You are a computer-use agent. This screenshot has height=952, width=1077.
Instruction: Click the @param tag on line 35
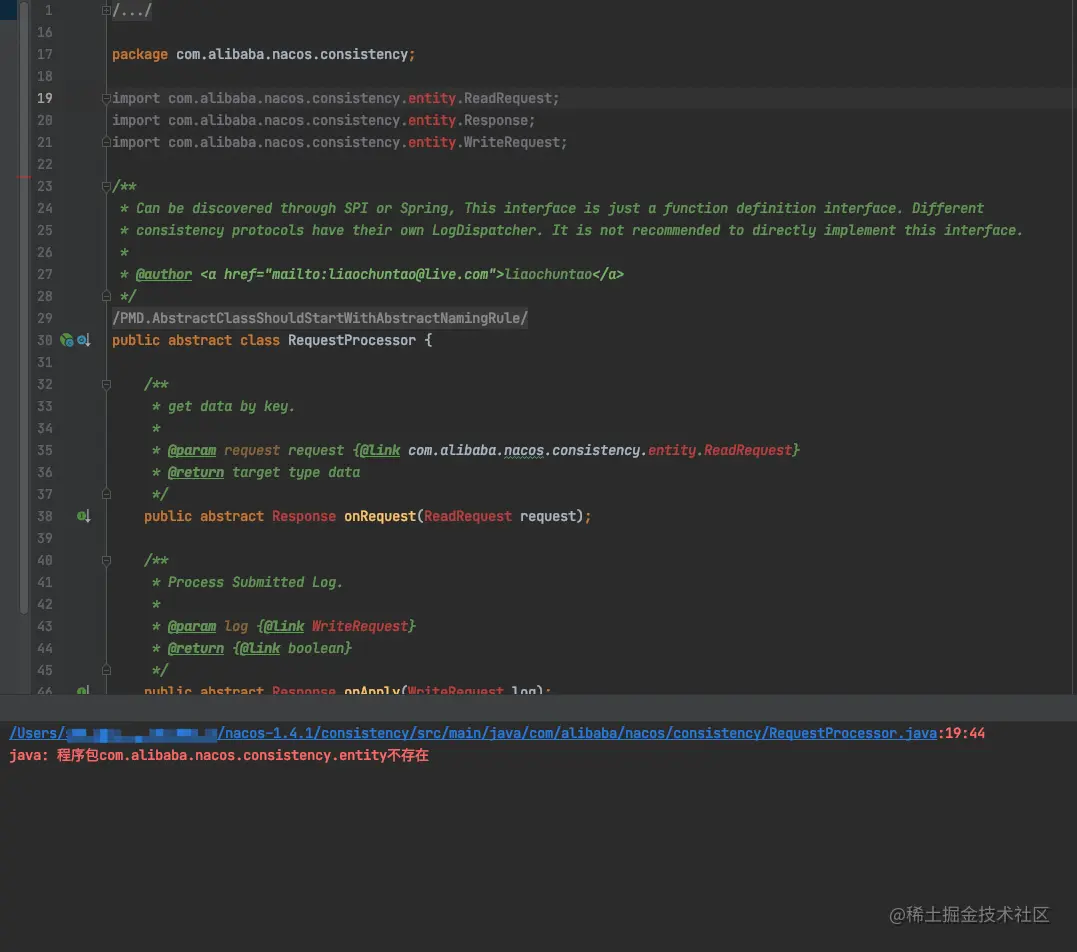[x=192, y=450]
